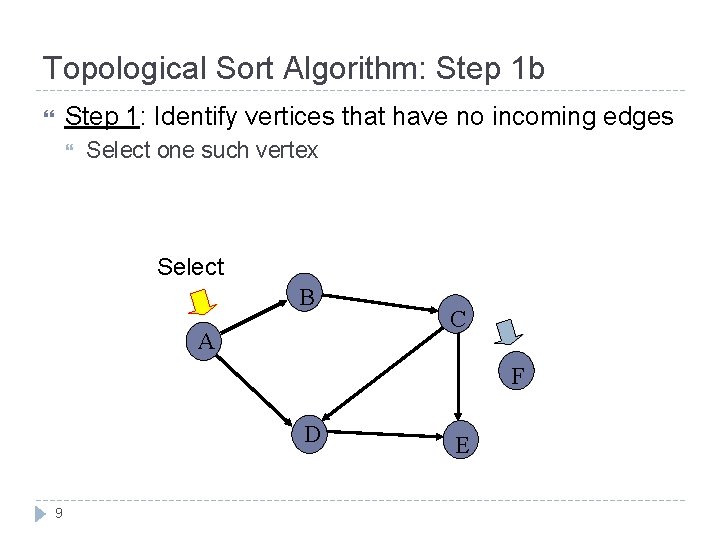Click the "Select one such vertex" sub-bullet text
720x540 pixels.
tap(202, 151)
